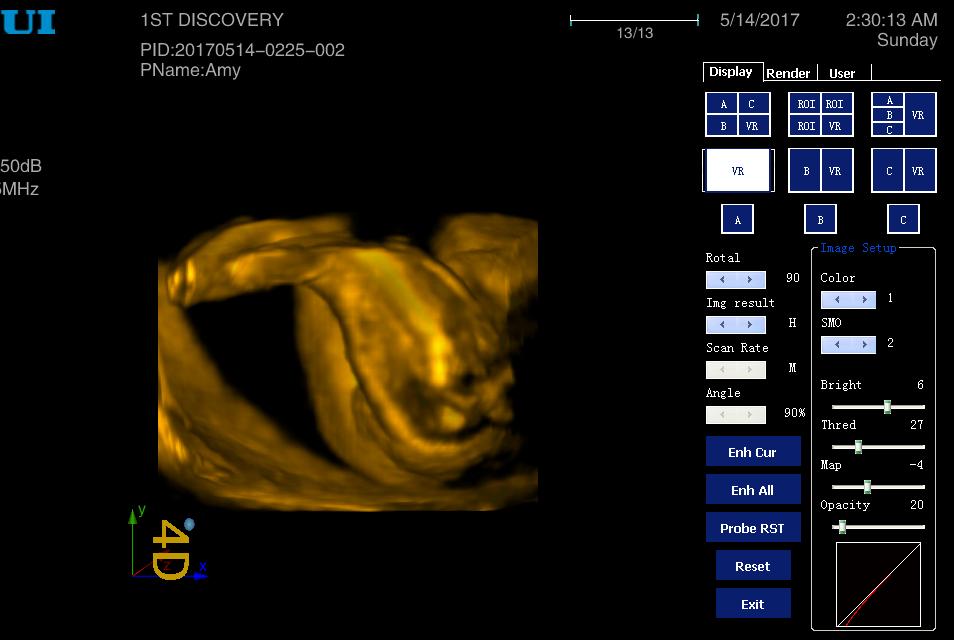Open the Render tab
This screenshot has width=954, height=640.
pyautogui.click(x=789, y=73)
